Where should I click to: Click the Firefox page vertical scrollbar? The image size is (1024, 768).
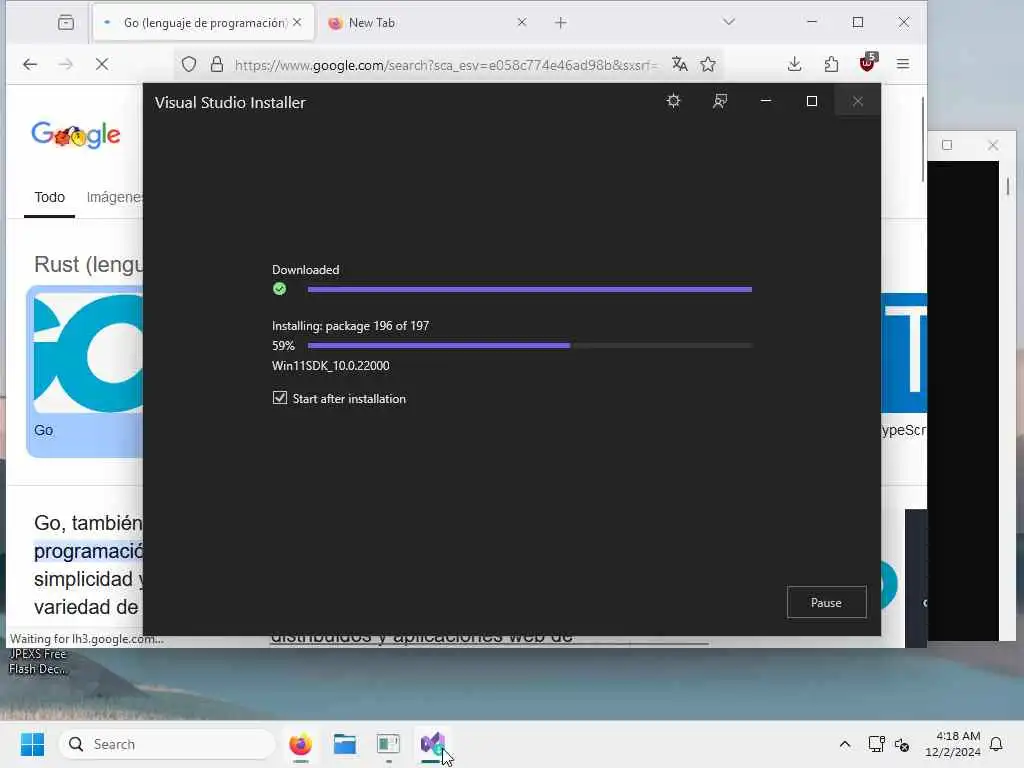pyautogui.click(x=922, y=138)
